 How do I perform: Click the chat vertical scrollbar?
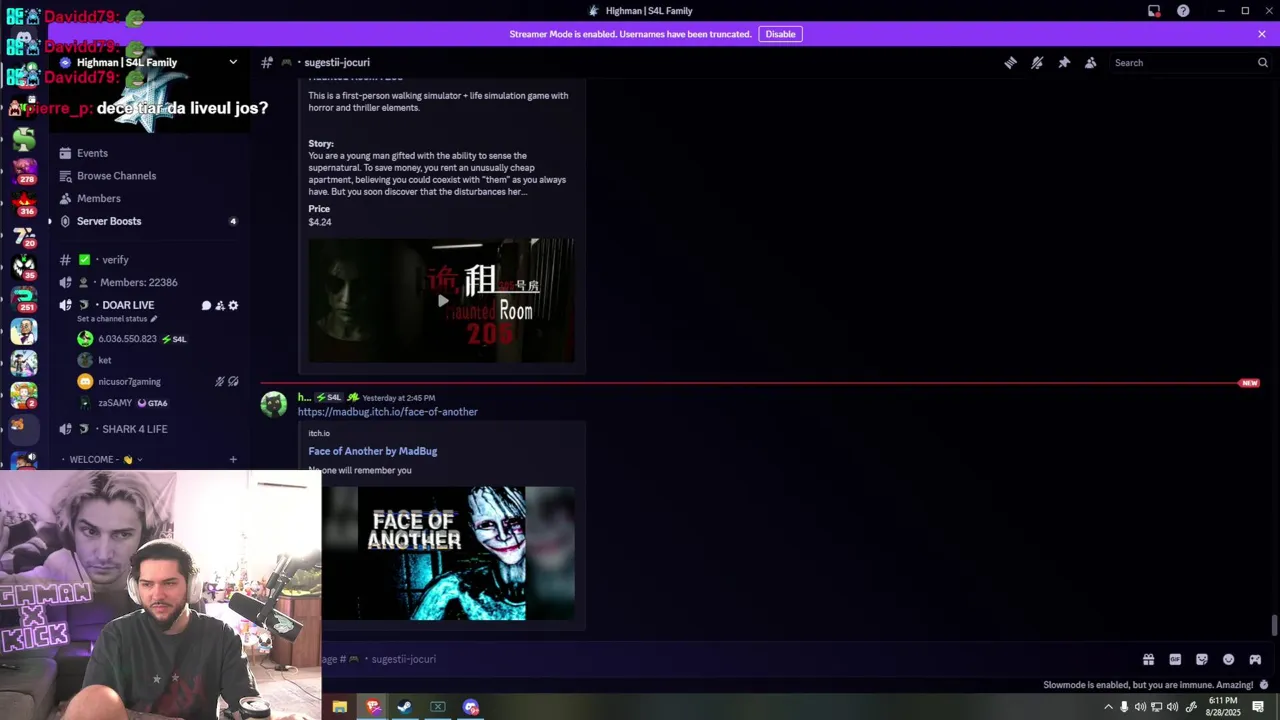click(x=1274, y=626)
